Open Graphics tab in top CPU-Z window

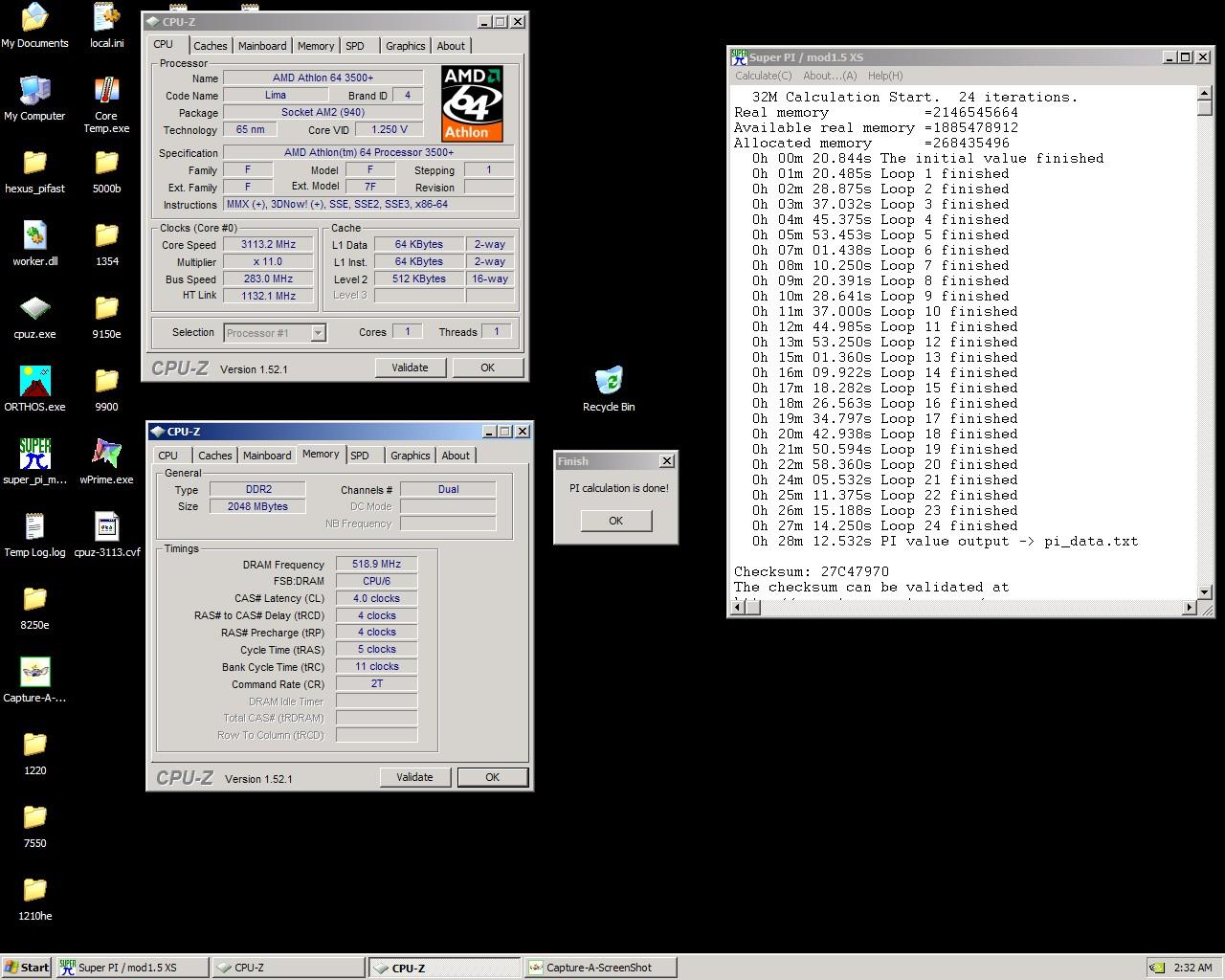(406, 46)
